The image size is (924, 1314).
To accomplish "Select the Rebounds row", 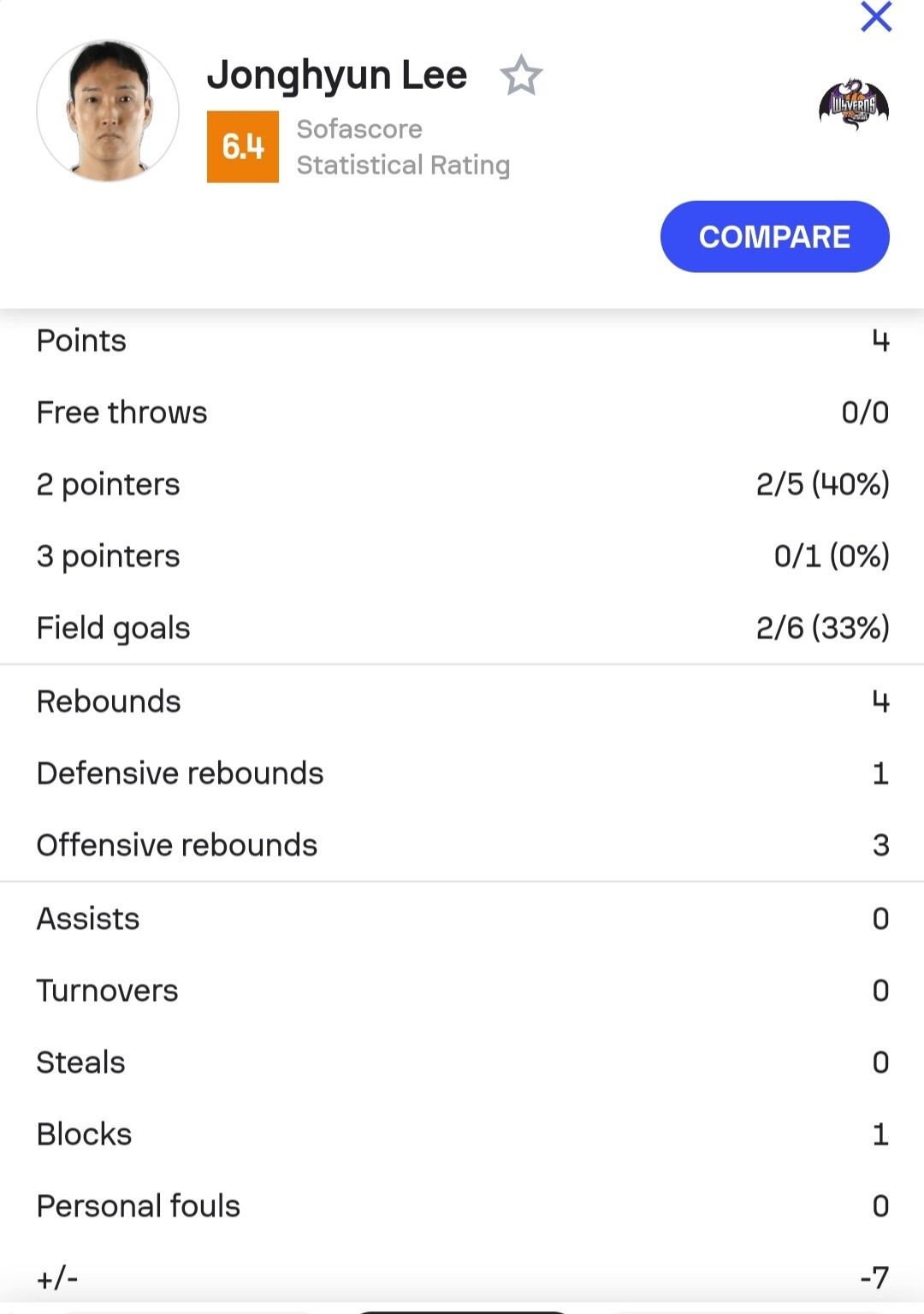I will pos(462,701).
